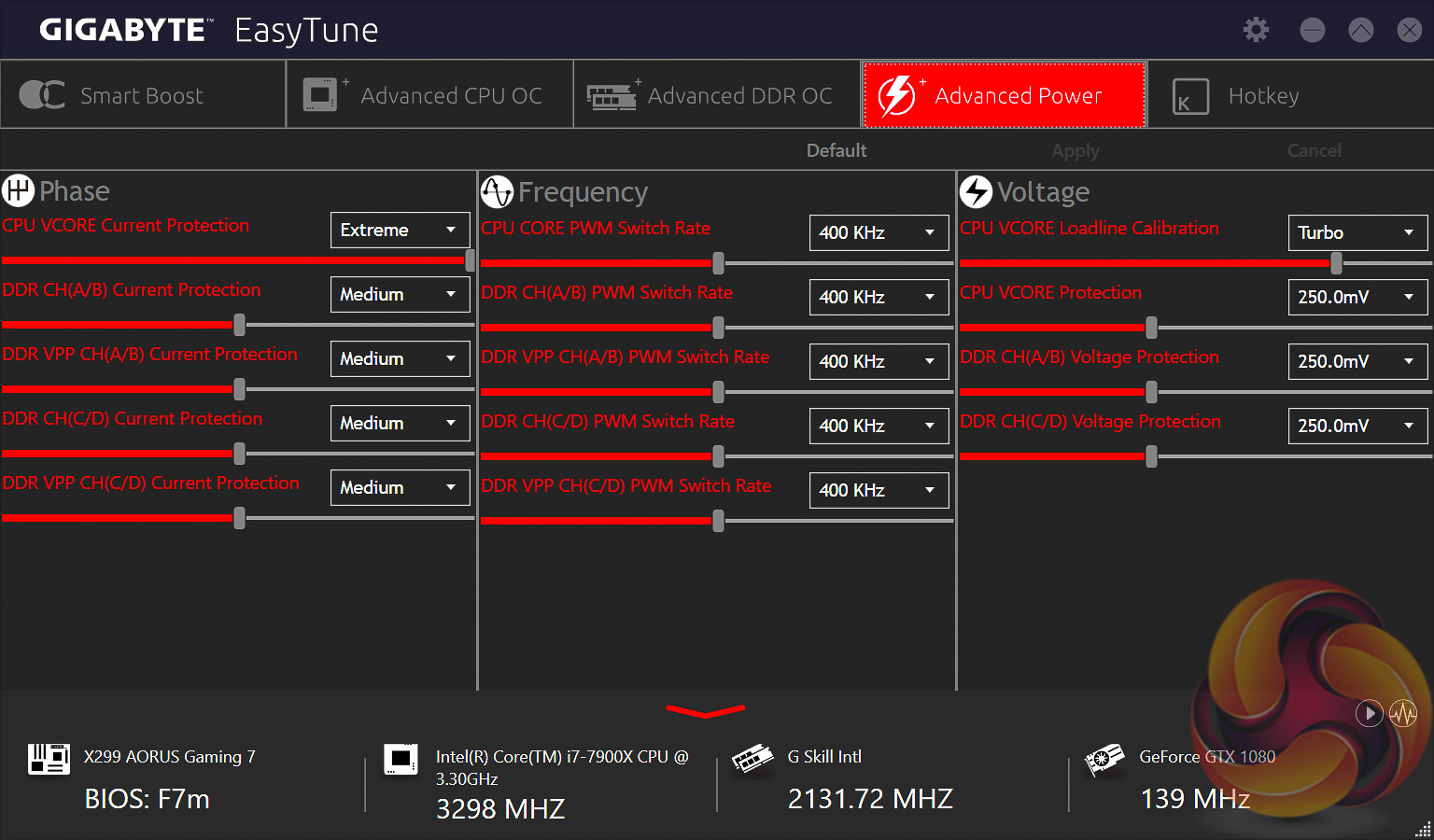
Task: Click DDR CH(A/B) Voltage Protection slider handle
Action: tap(1152, 392)
